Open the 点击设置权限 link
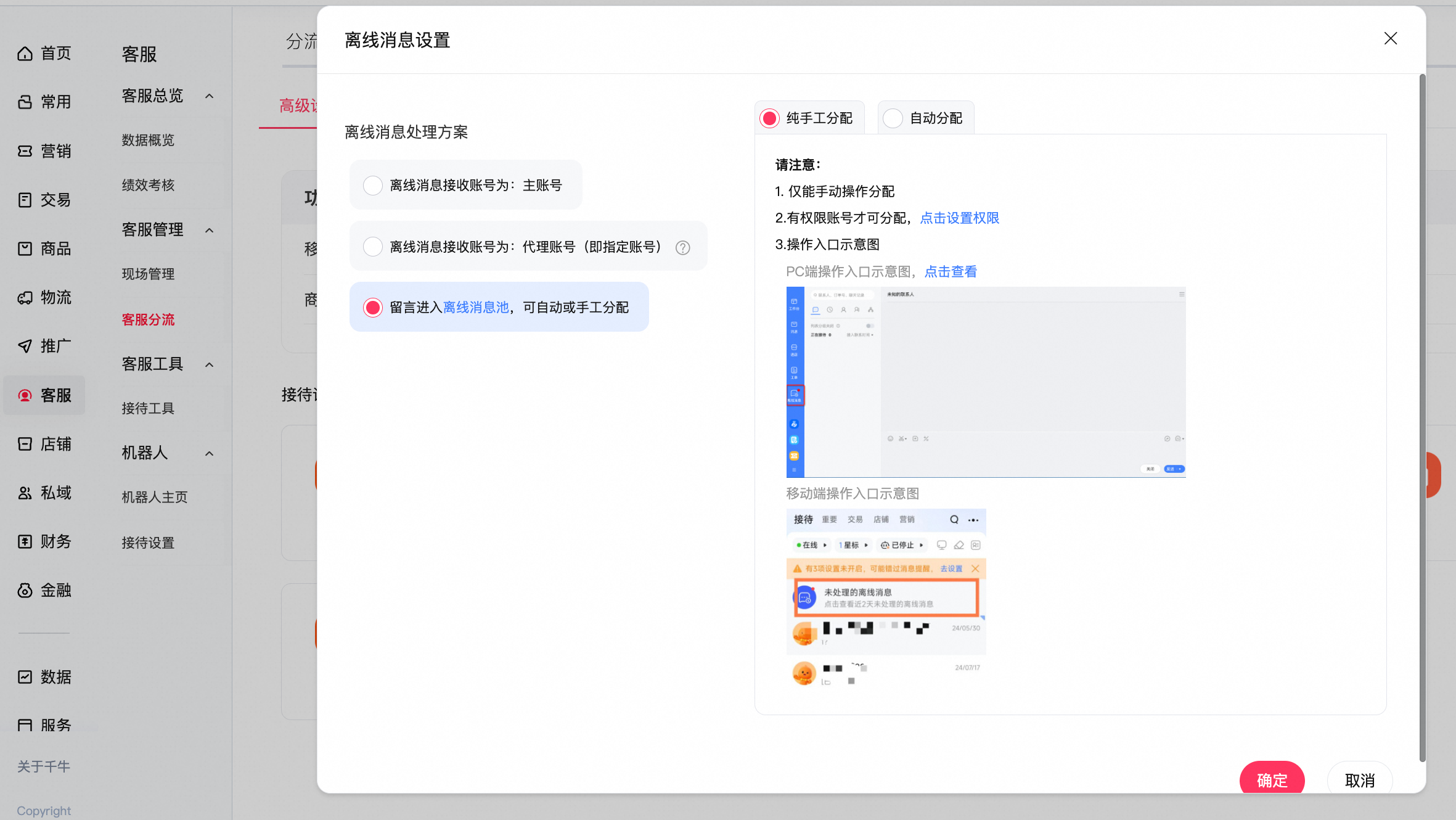Screen dimensions: 1456x820 click(959, 218)
